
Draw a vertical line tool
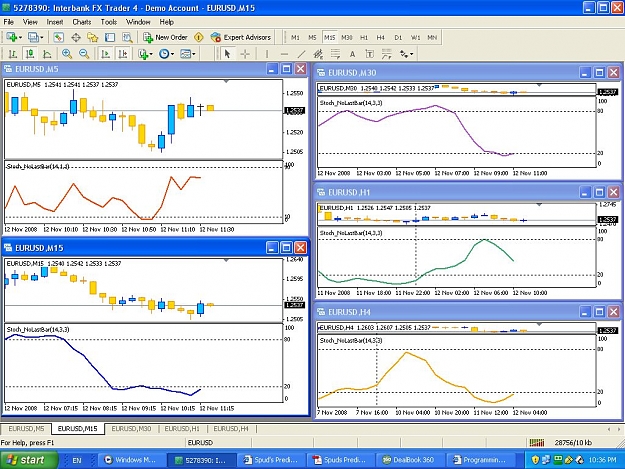[267, 54]
